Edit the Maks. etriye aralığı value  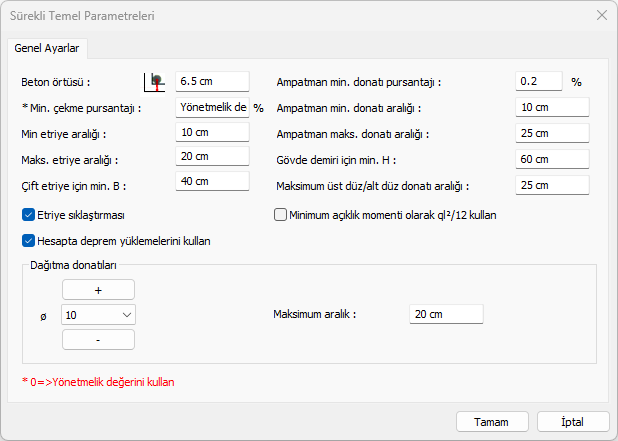tap(212, 157)
